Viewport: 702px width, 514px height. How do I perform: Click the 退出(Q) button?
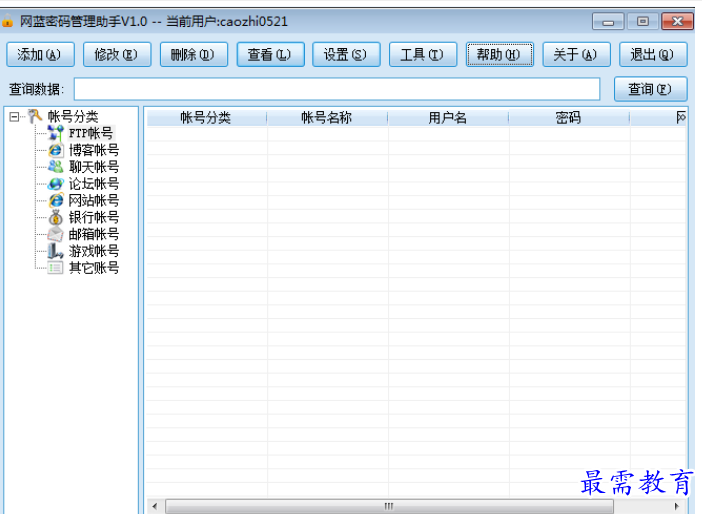point(653,55)
